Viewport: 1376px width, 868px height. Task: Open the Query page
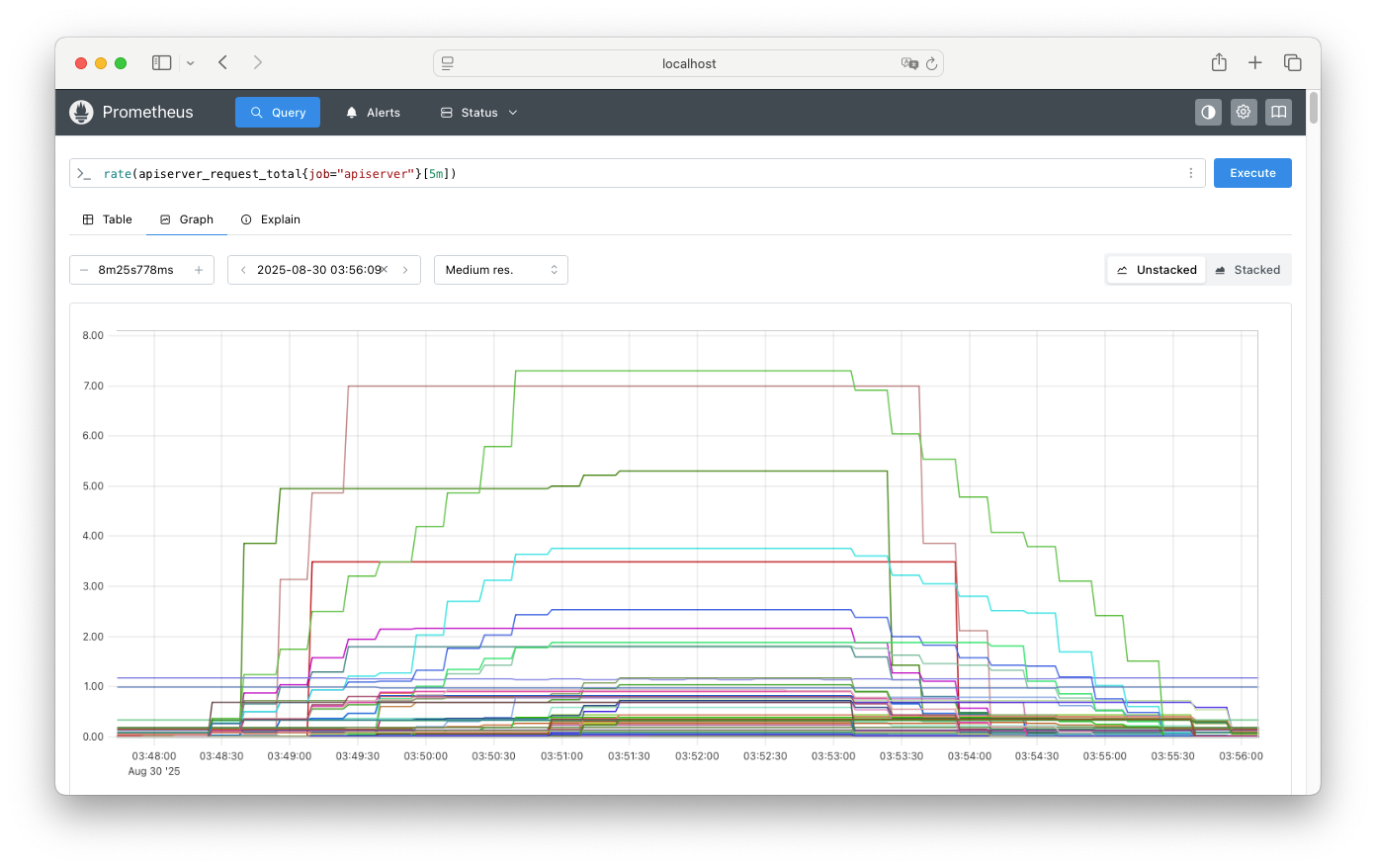click(278, 113)
